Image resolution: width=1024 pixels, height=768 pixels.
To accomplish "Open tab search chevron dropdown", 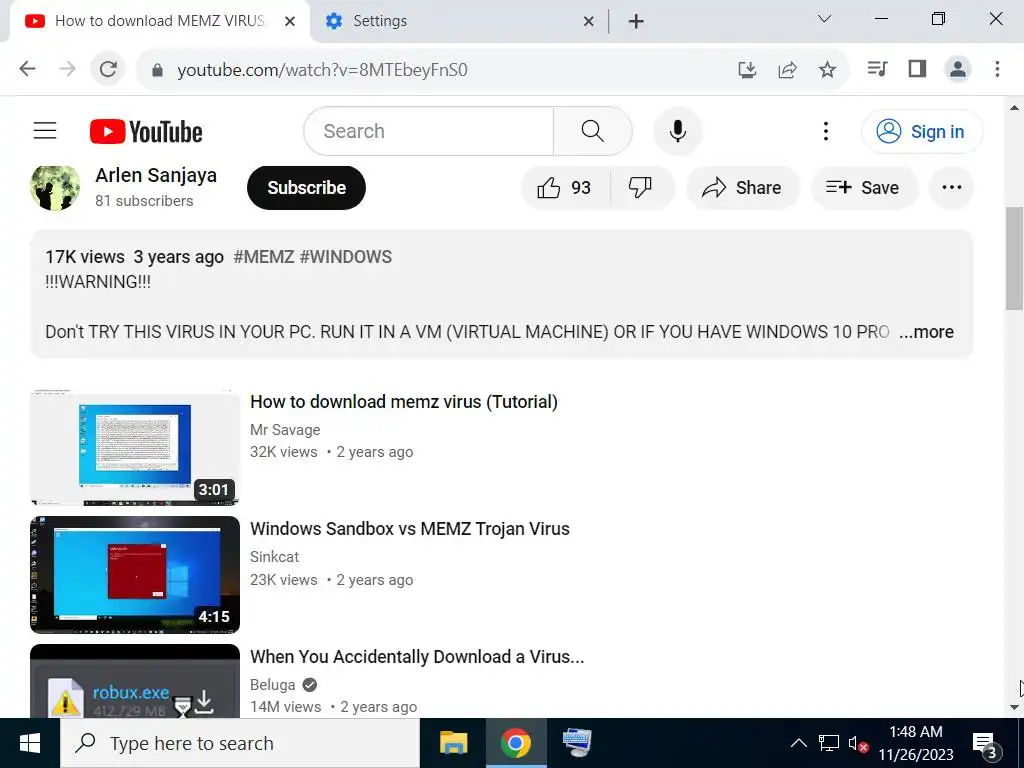I will pyautogui.click(x=824, y=19).
